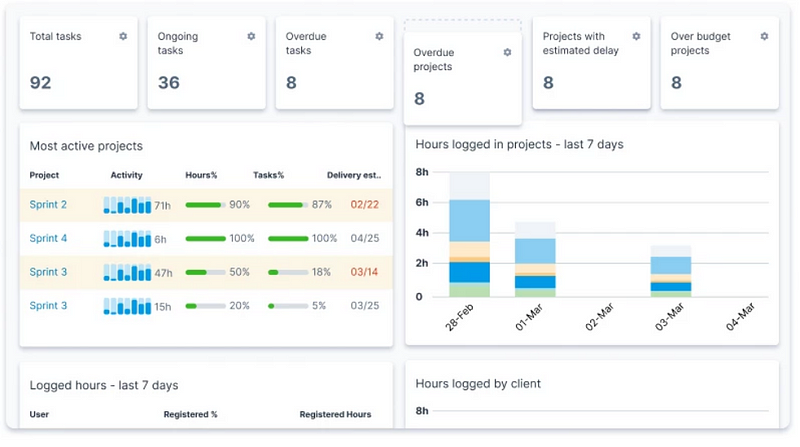Click the Hours% column header
800x447 pixels.
tap(201, 175)
